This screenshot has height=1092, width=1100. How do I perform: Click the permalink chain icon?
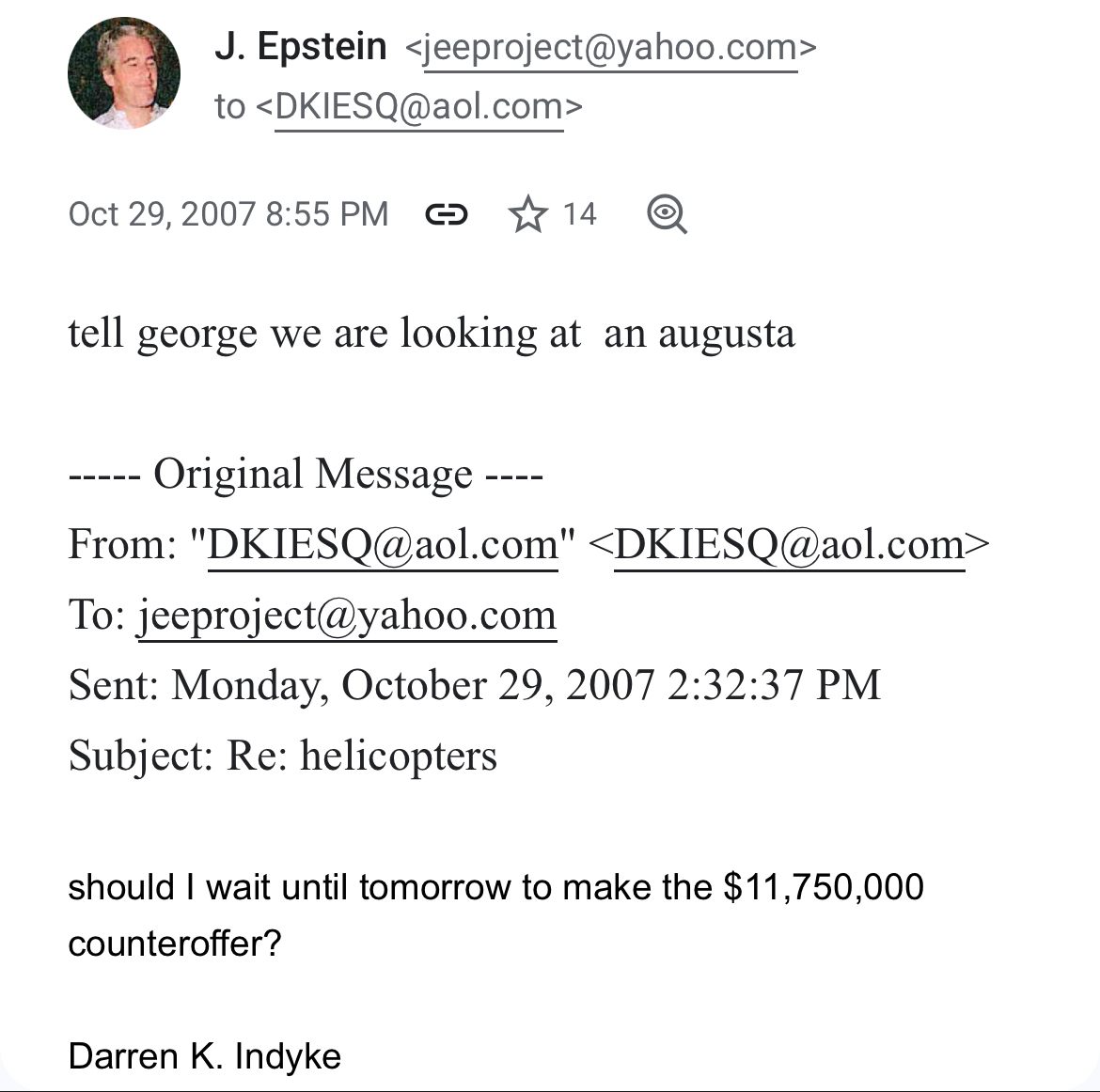click(446, 215)
